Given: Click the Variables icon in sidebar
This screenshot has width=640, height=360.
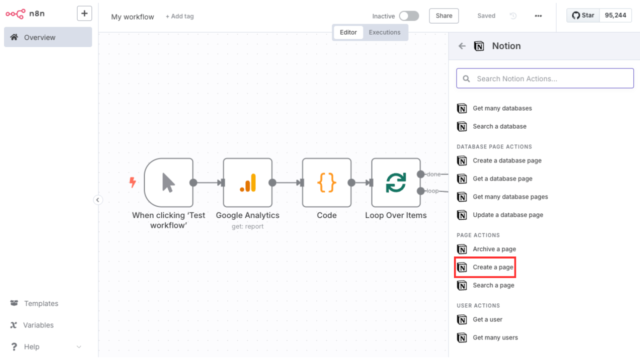Looking at the screenshot, I should (x=13, y=325).
